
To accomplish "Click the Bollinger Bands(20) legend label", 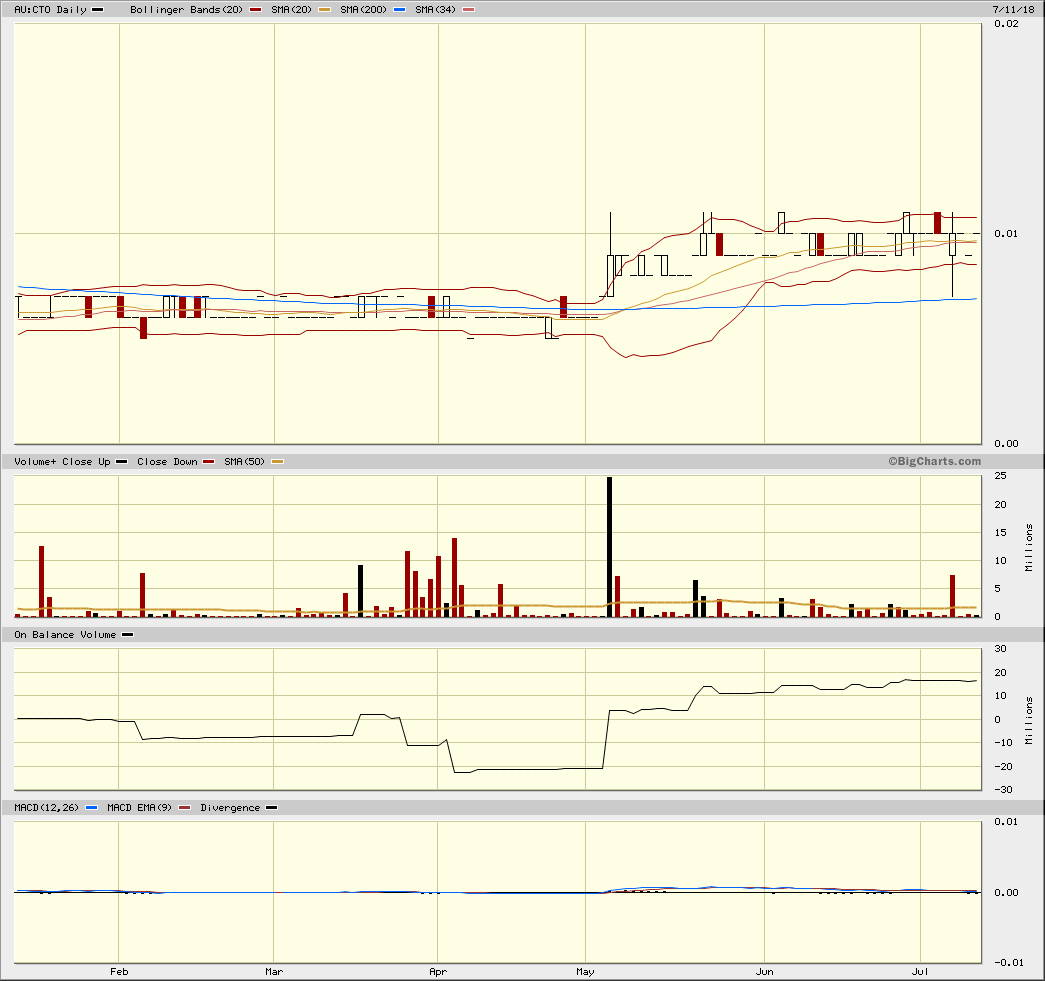I will click(187, 9).
